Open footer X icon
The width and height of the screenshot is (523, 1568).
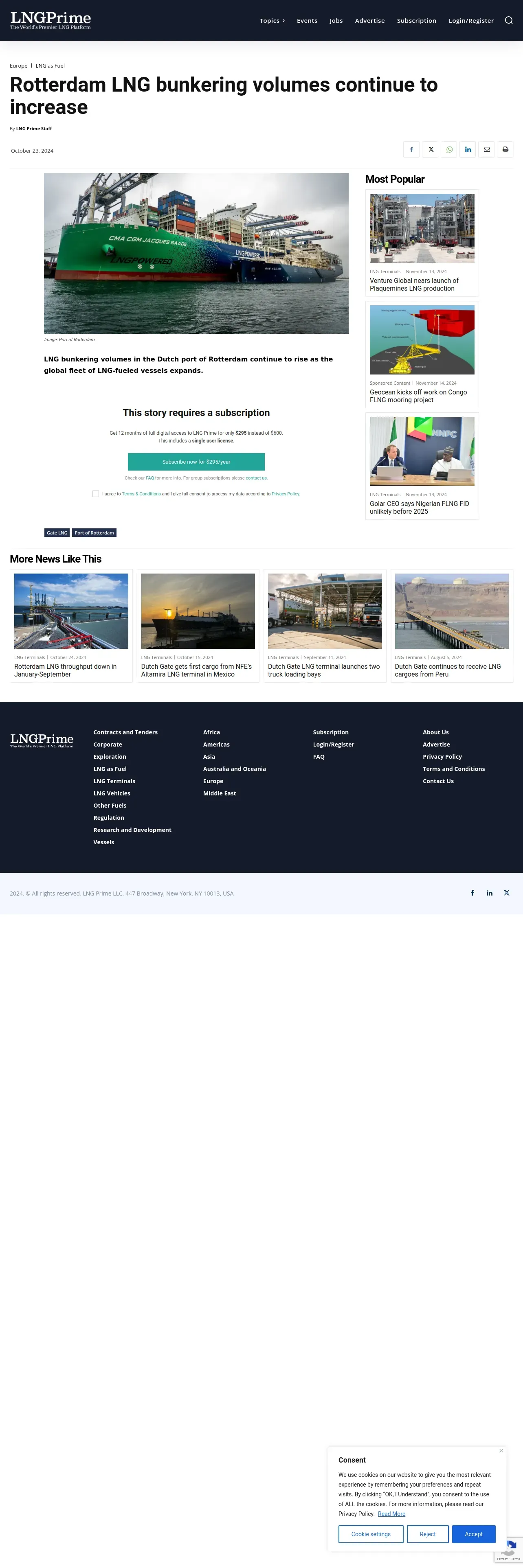click(x=507, y=893)
